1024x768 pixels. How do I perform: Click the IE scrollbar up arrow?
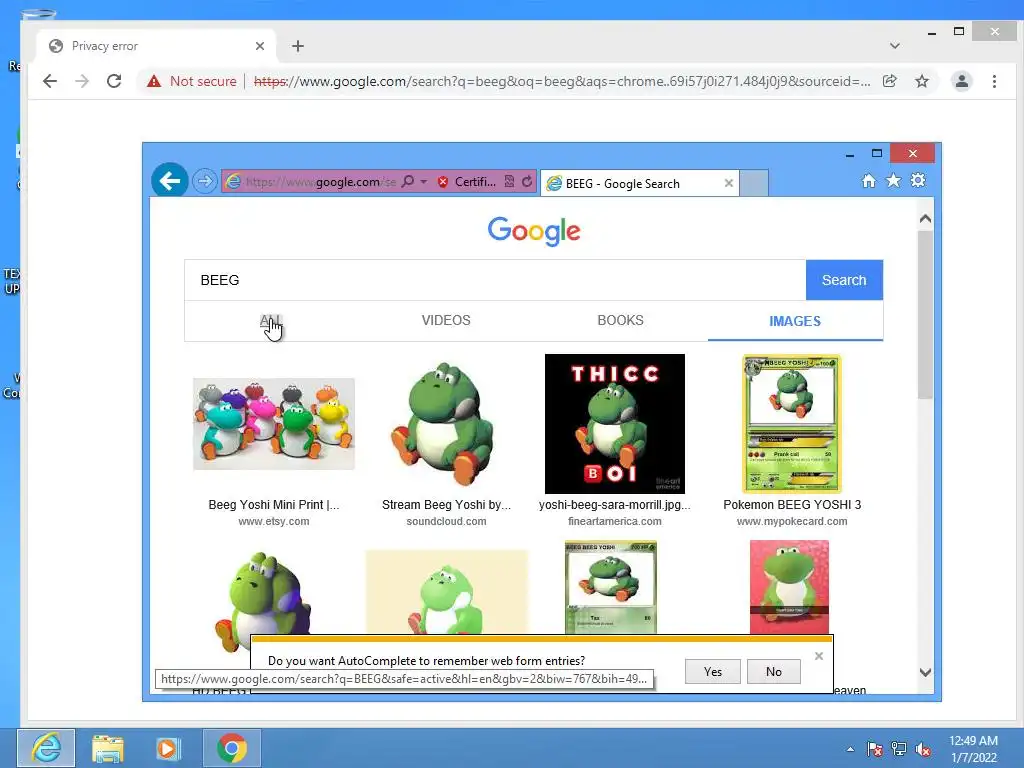(925, 219)
